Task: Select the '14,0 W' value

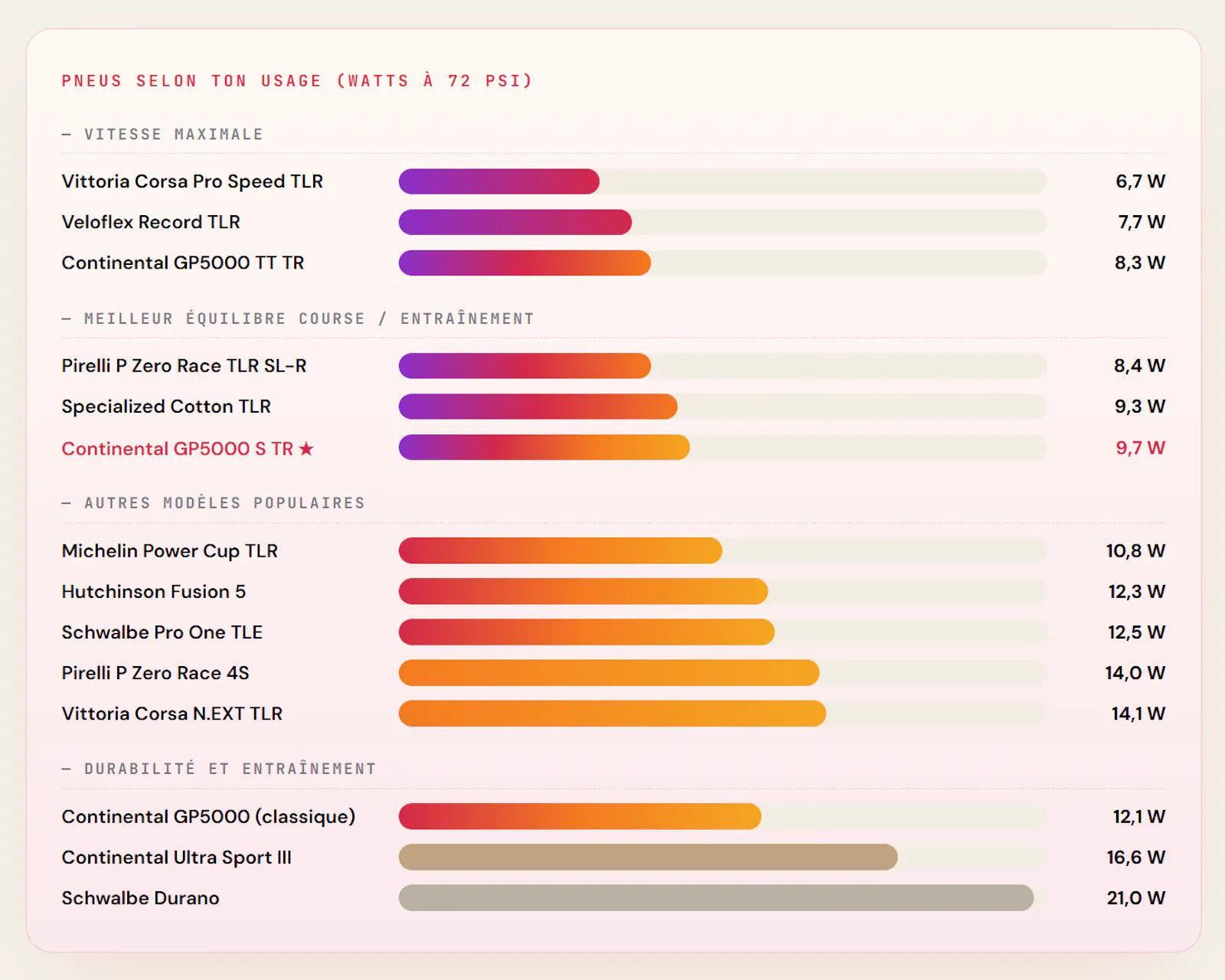Action: (1135, 673)
